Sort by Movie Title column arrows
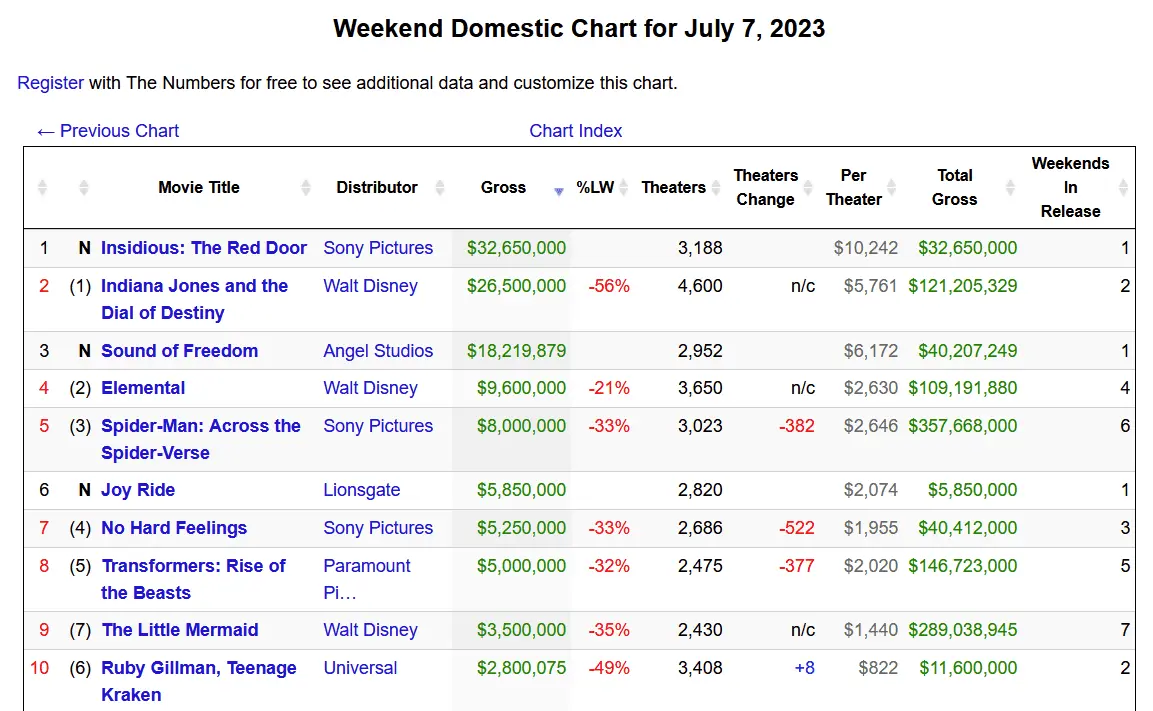The width and height of the screenshot is (1153, 711). pyautogui.click(x=306, y=188)
